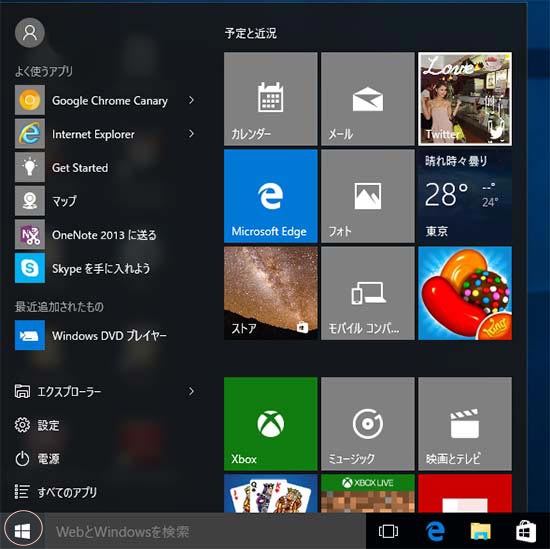The image size is (550, 549).
Task: Launch Windows DVD プレイヤー
Action: point(105,335)
